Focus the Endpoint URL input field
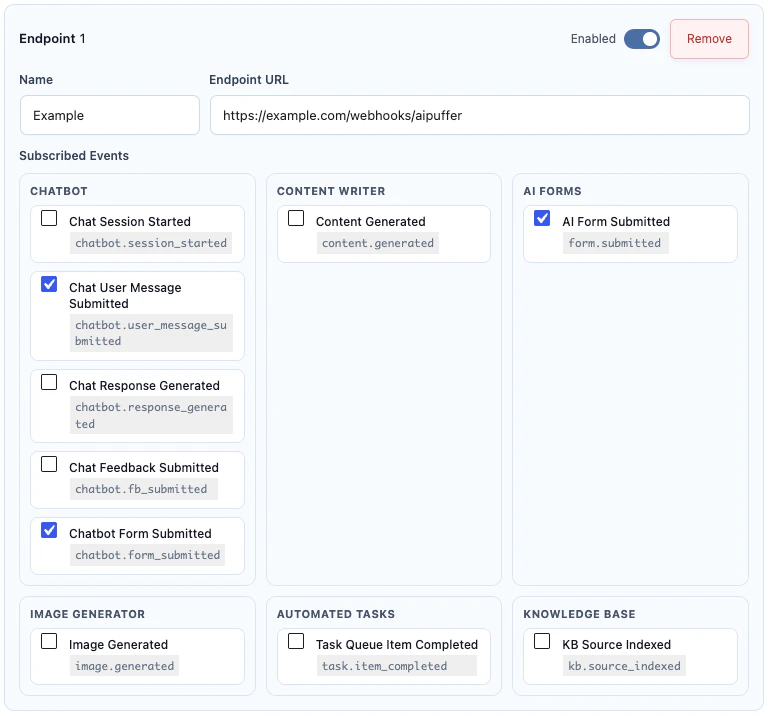The height and width of the screenshot is (716, 769). (480, 115)
